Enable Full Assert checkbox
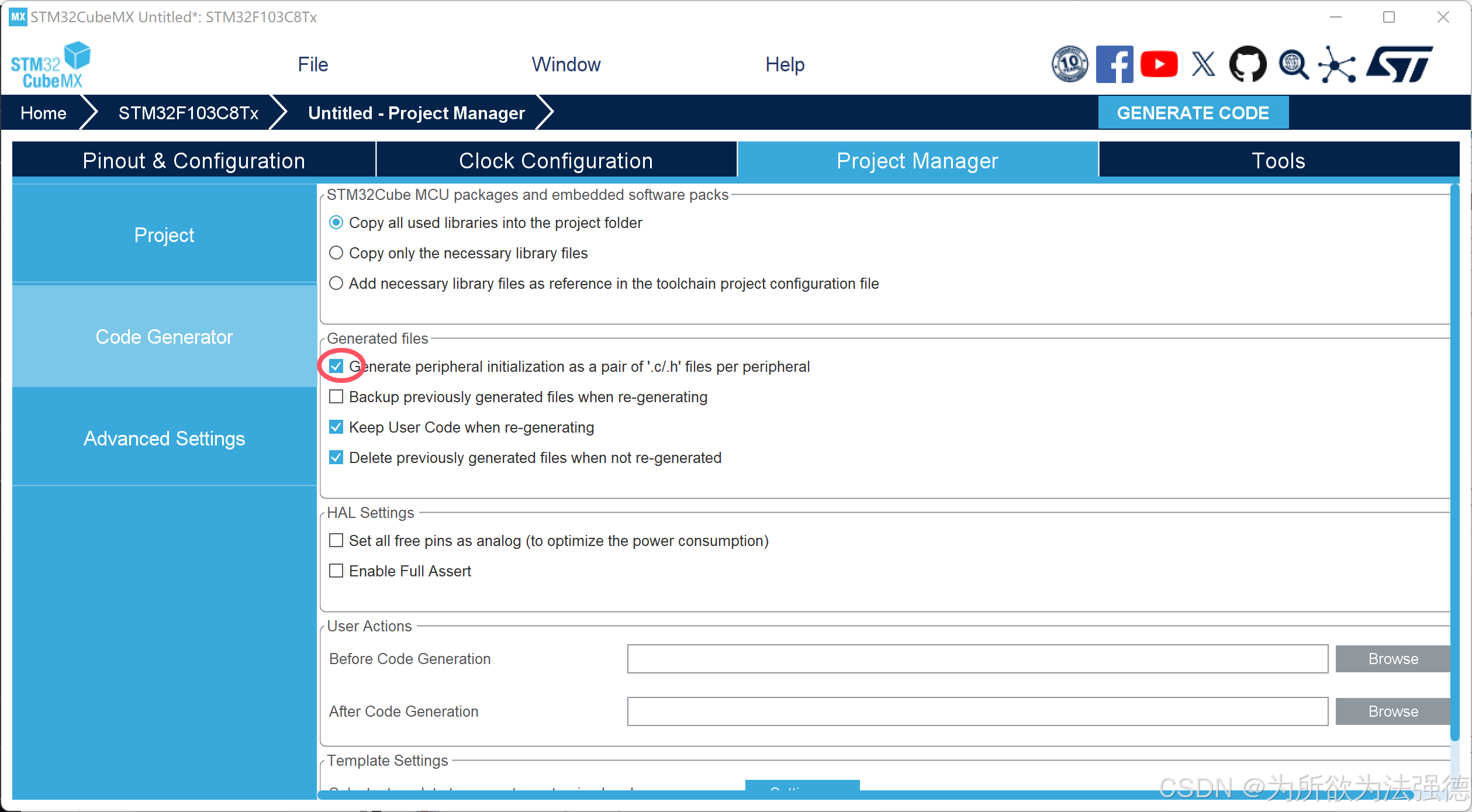This screenshot has height=812, width=1472. click(x=336, y=571)
